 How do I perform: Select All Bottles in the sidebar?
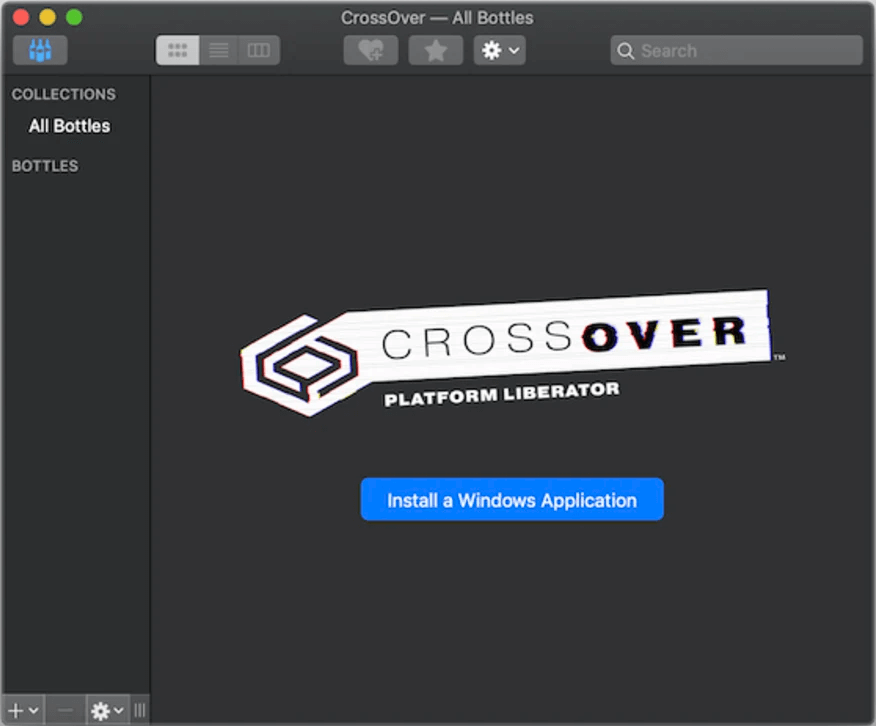pos(69,126)
